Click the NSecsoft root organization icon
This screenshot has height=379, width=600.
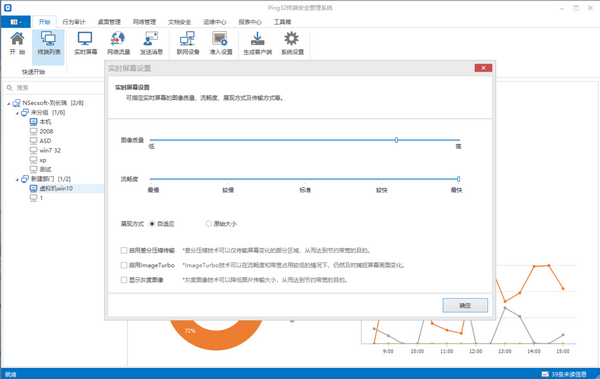(16, 103)
